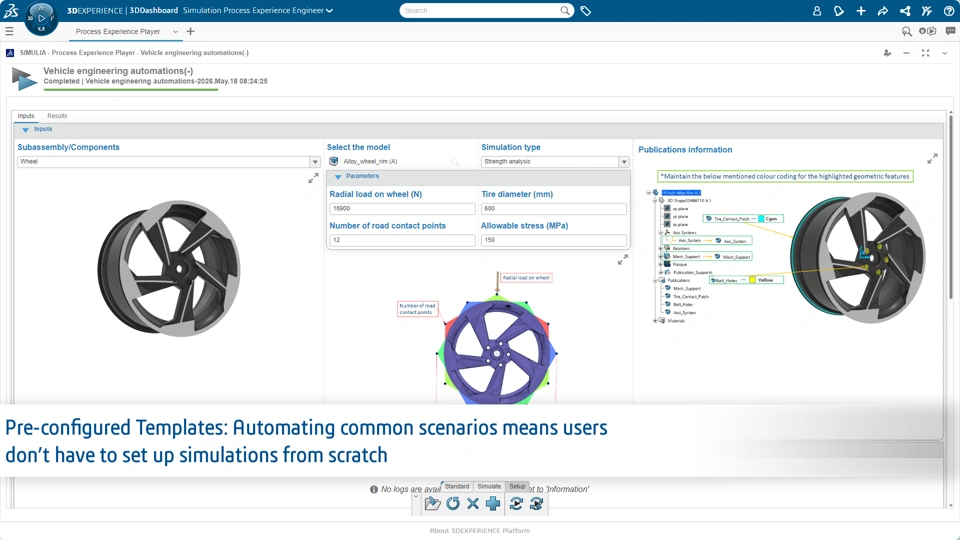This screenshot has width=960, height=540.
Task: Open the hamburger dashboard menu
Action: (9, 31)
